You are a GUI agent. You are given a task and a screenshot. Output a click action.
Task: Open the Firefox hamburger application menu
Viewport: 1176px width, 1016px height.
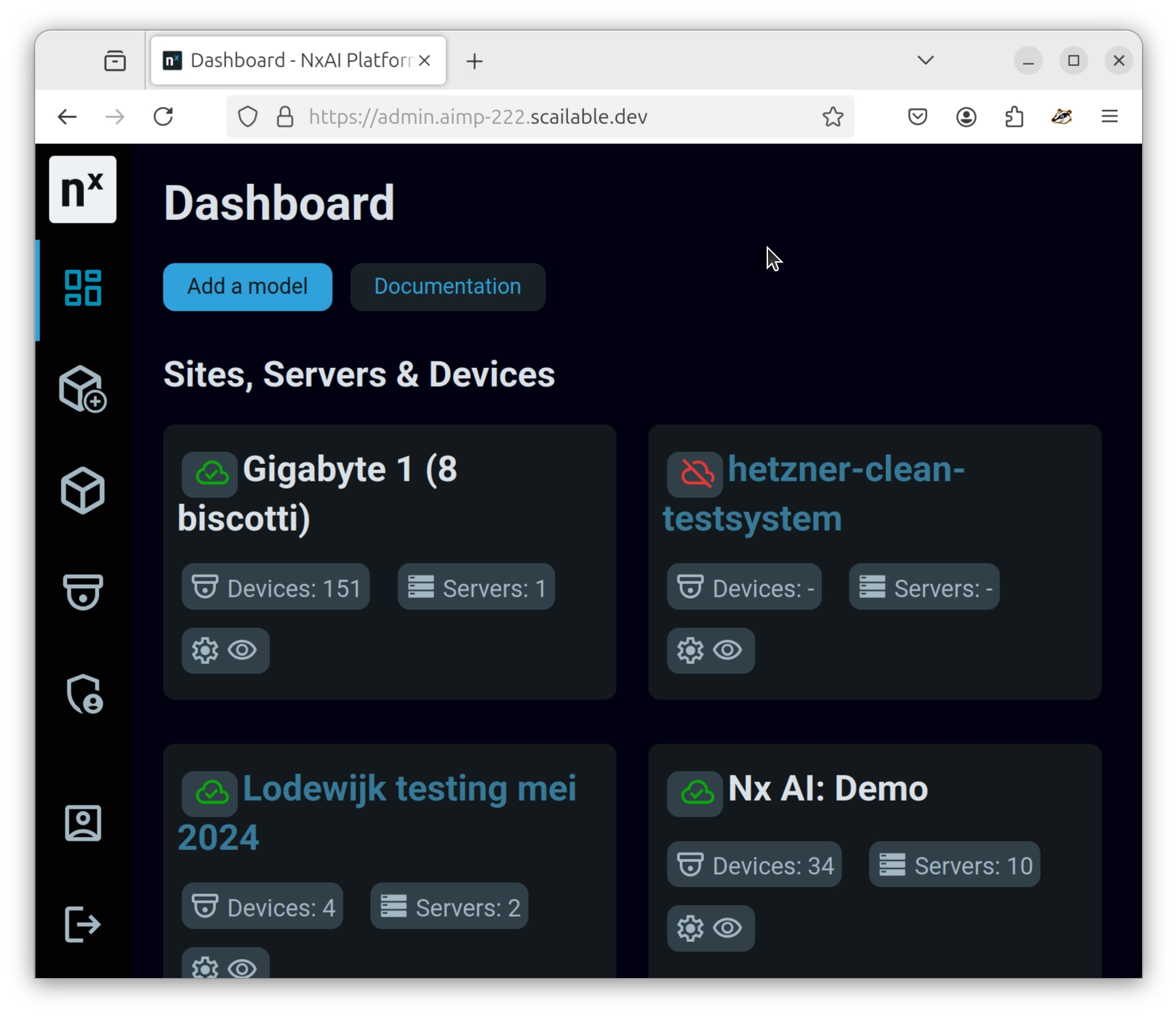1109,117
